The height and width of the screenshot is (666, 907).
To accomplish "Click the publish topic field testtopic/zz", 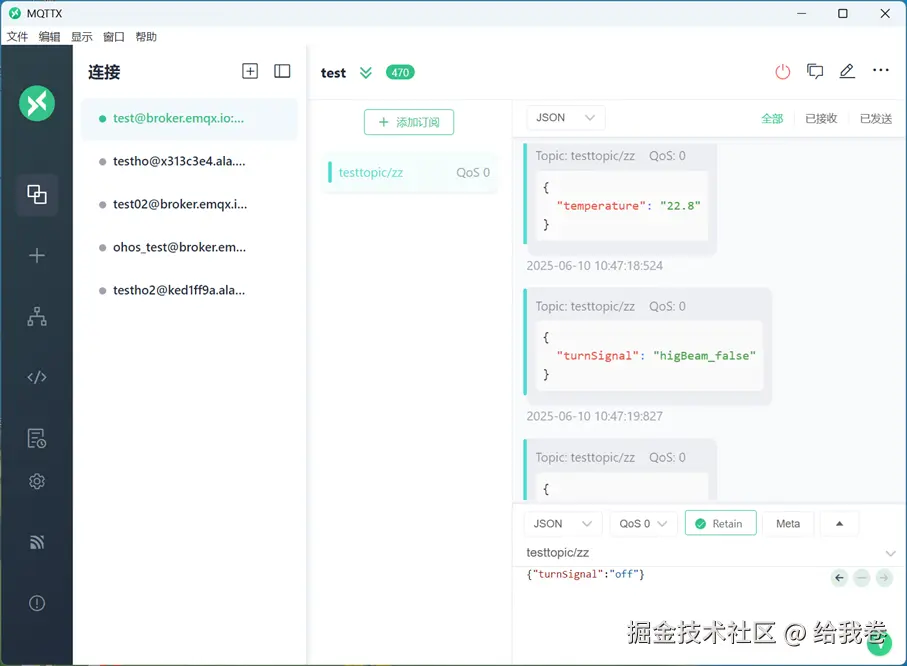I will coord(700,553).
